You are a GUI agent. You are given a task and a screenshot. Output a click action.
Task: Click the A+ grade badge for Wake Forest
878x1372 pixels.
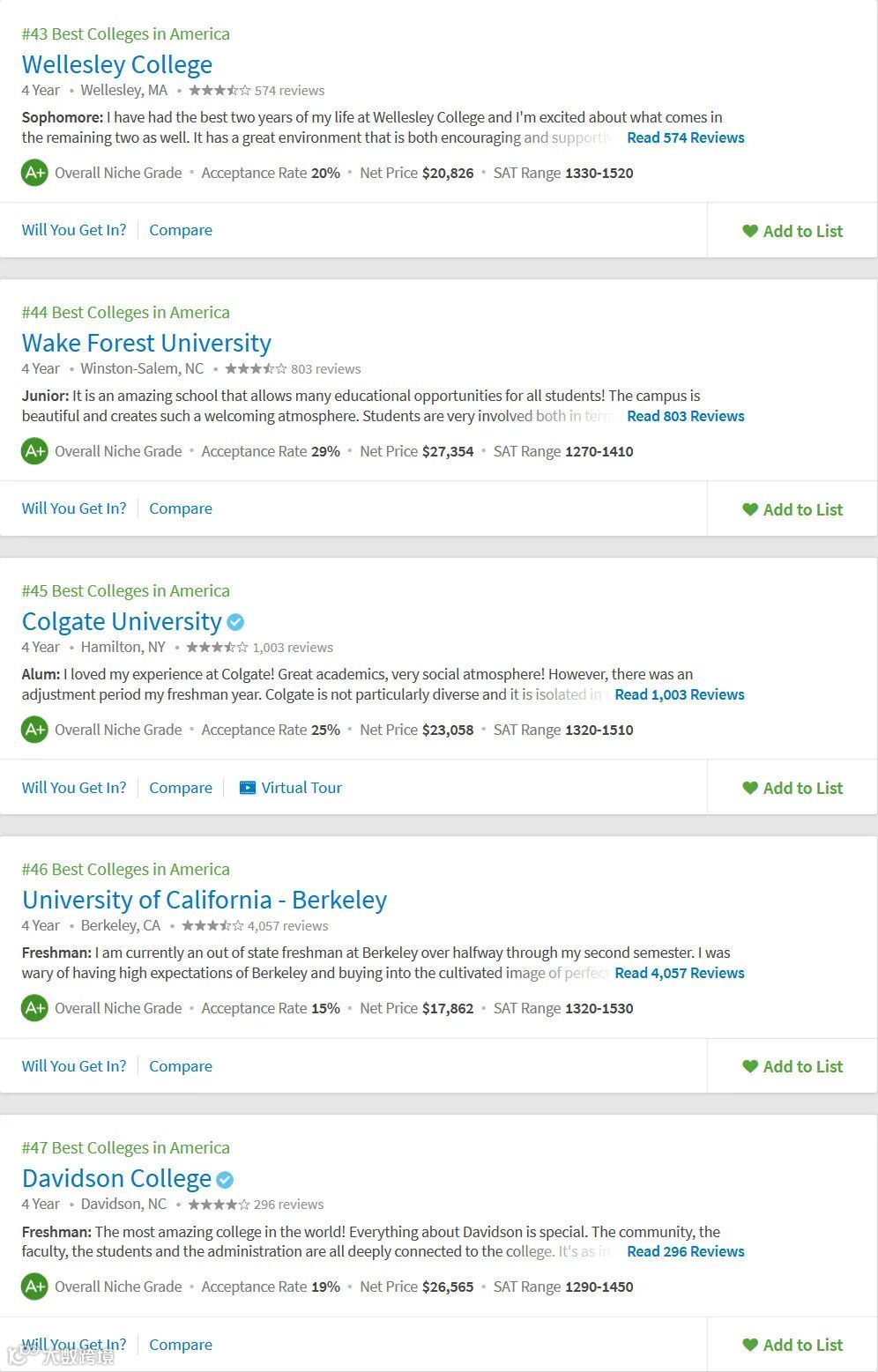tap(34, 451)
